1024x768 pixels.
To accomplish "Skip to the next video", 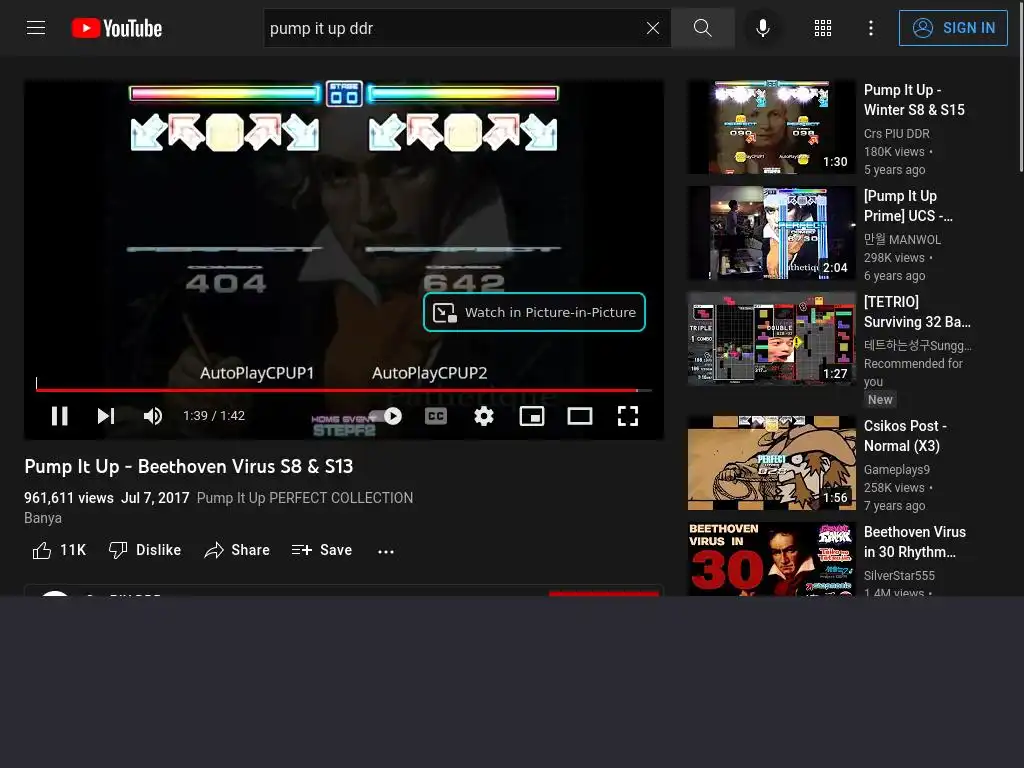I will pos(106,416).
